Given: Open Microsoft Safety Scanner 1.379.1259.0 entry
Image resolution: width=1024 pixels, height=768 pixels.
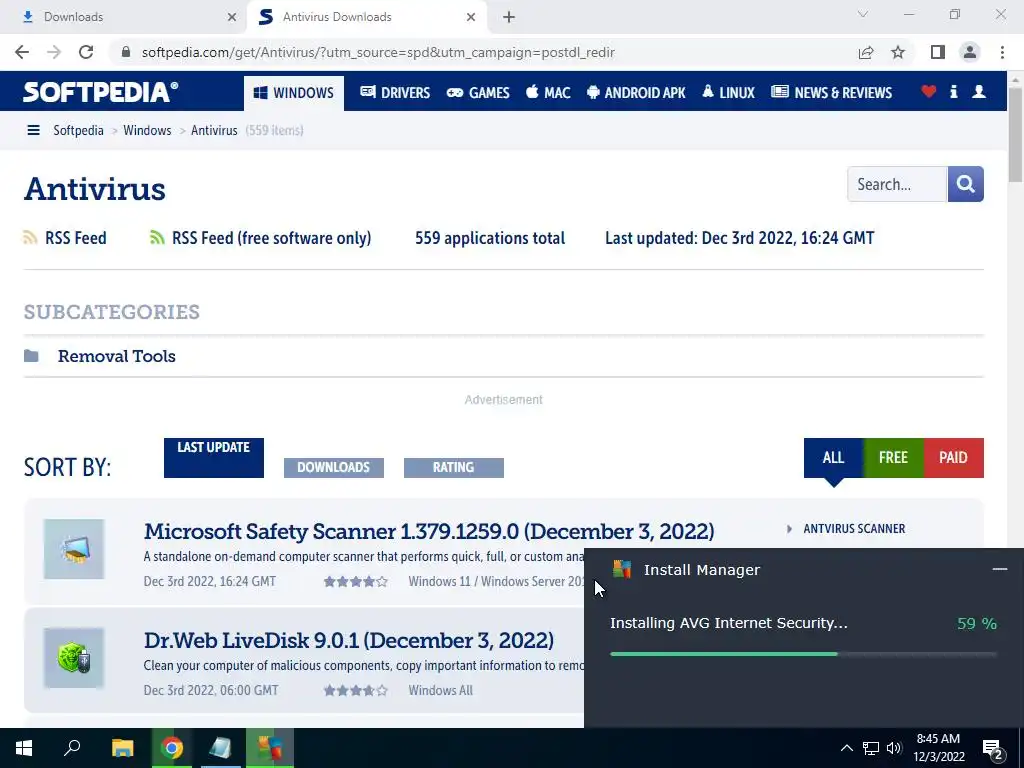Looking at the screenshot, I should point(429,532).
